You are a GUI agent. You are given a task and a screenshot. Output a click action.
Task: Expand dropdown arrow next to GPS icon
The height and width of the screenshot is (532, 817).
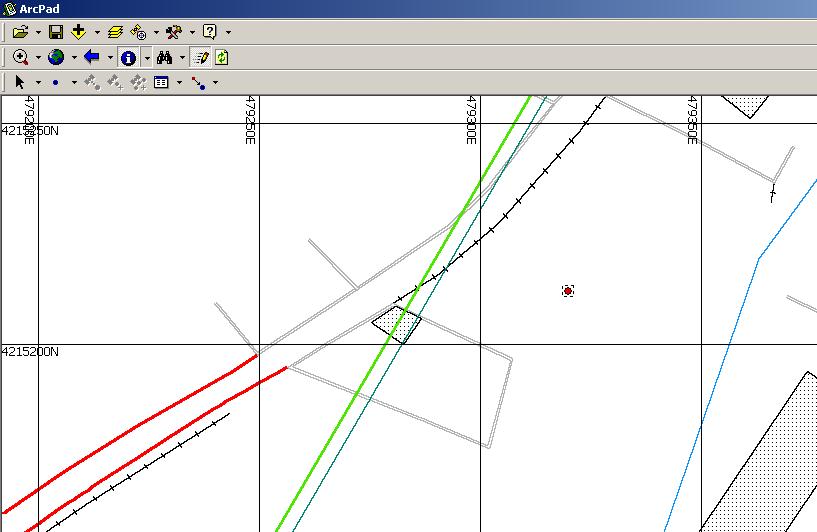click(x=156, y=33)
